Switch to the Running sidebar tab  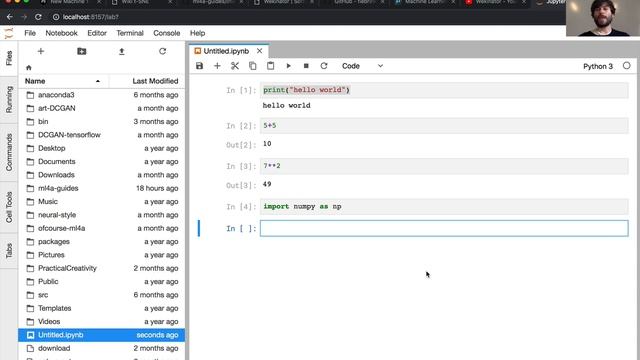(9, 99)
